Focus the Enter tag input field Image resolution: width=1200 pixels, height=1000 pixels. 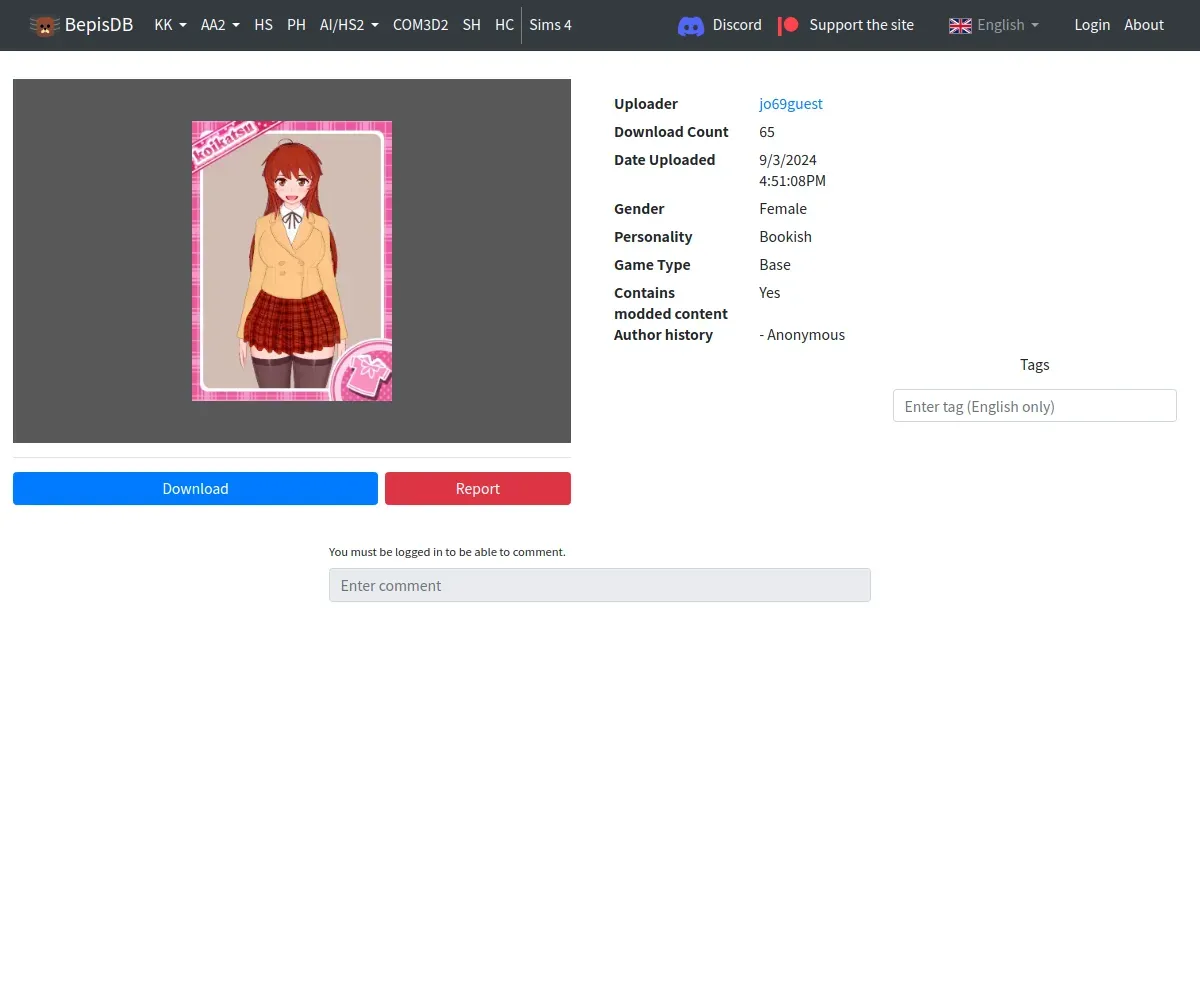coord(1034,406)
